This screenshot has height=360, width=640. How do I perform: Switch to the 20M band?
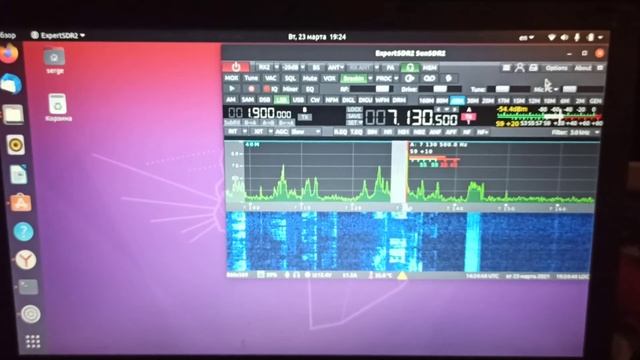point(488,100)
